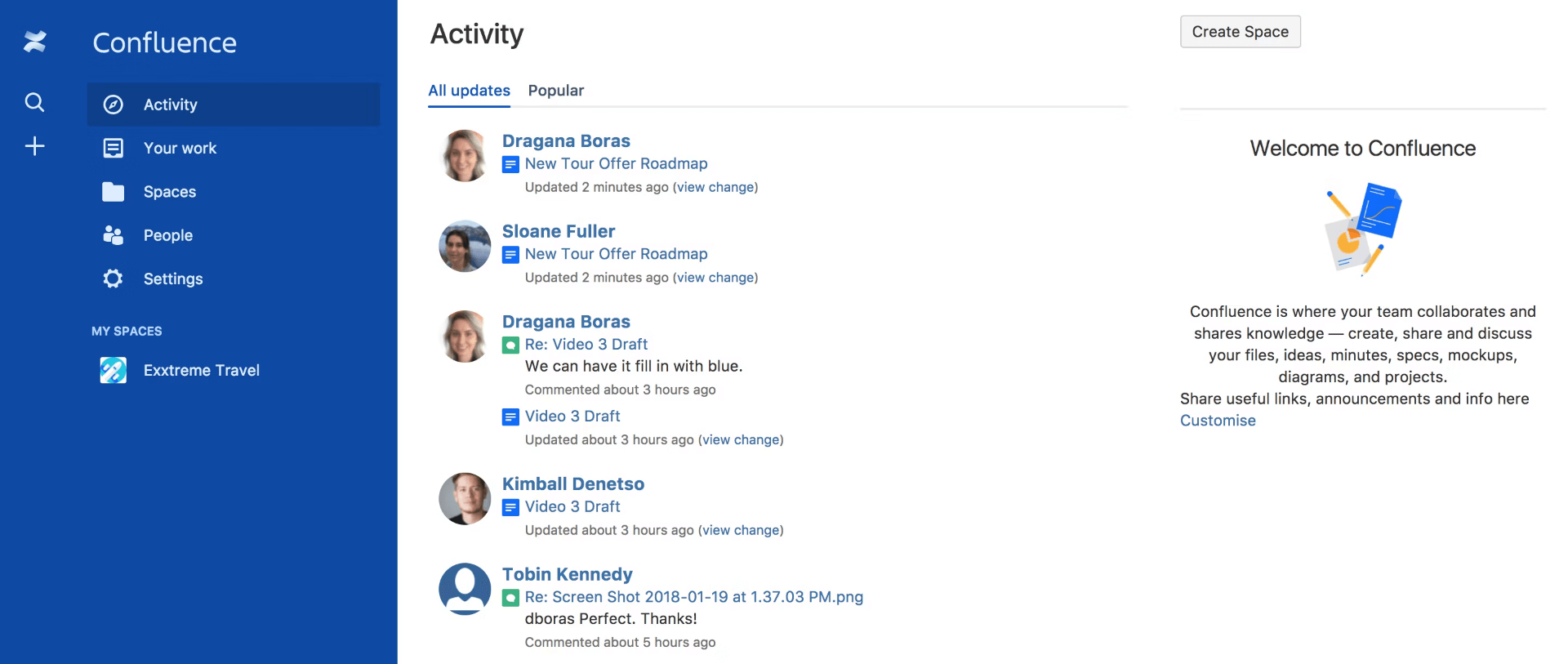Click the Spaces folder icon
This screenshot has height=664, width=1568.
(x=114, y=192)
